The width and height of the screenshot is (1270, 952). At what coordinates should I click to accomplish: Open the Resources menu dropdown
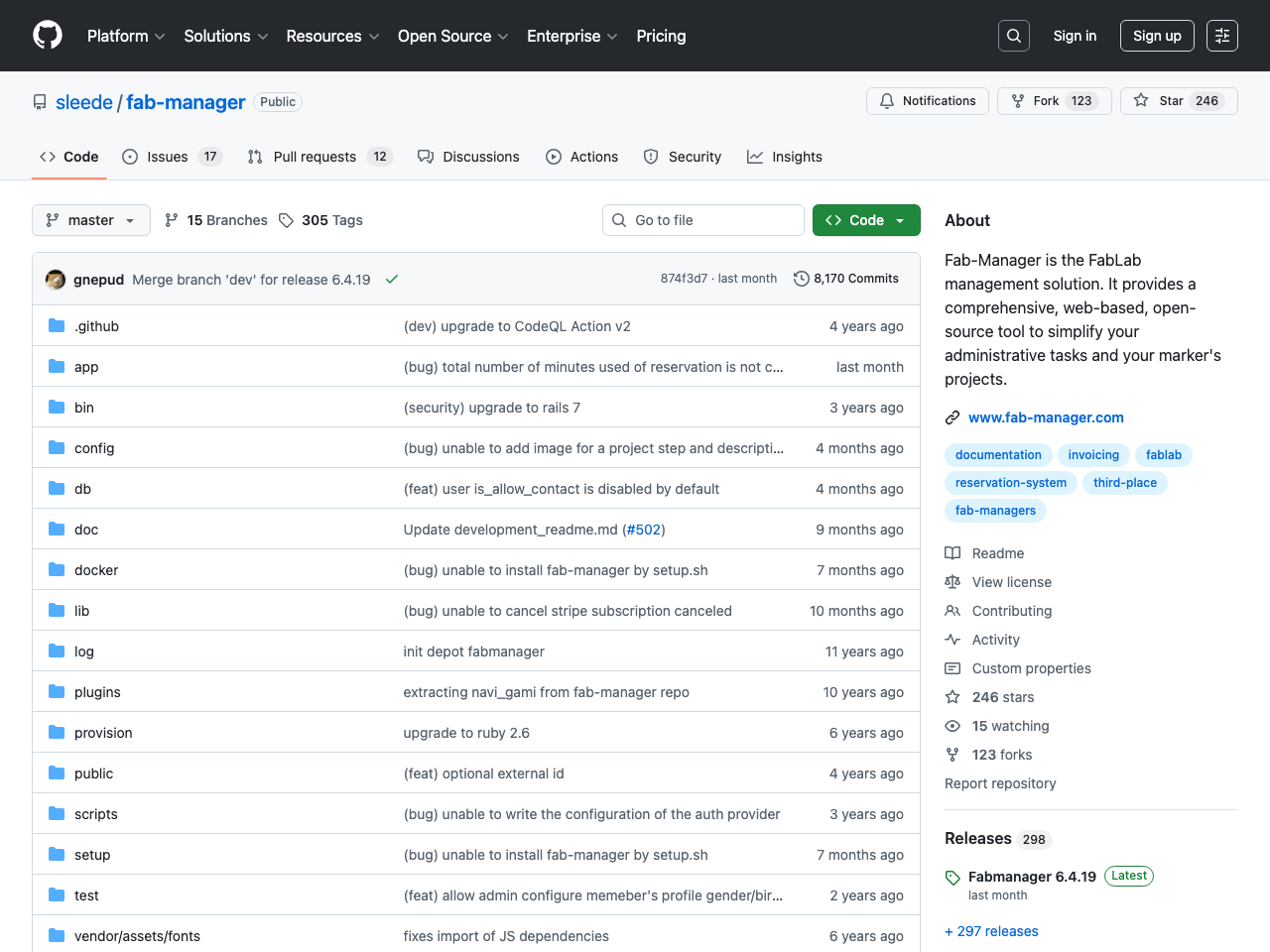pyautogui.click(x=331, y=36)
